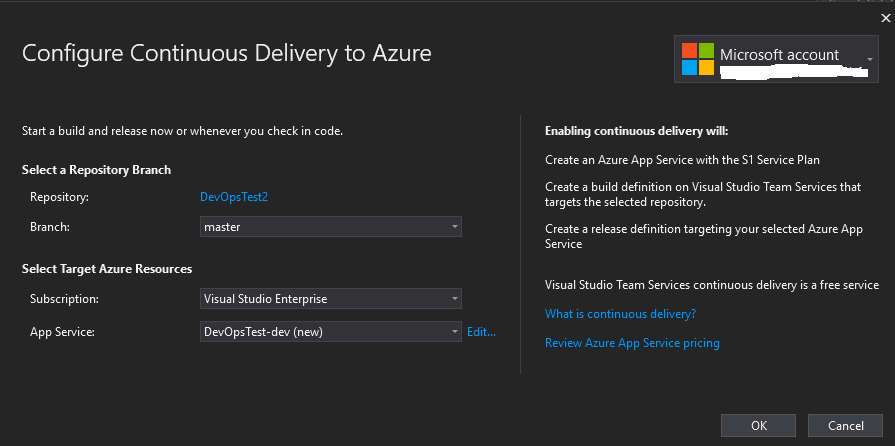Click the Edit... link beside App Service
Image resolution: width=895 pixels, height=446 pixels.
[481, 331]
